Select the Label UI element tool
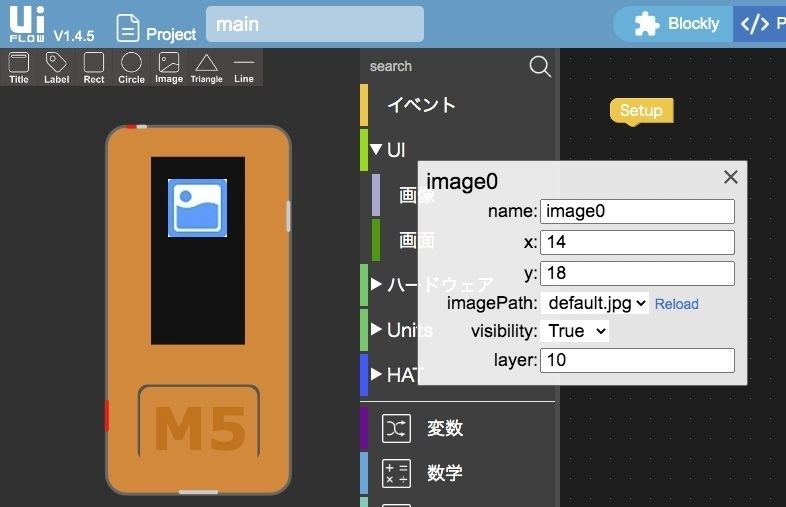 point(57,67)
